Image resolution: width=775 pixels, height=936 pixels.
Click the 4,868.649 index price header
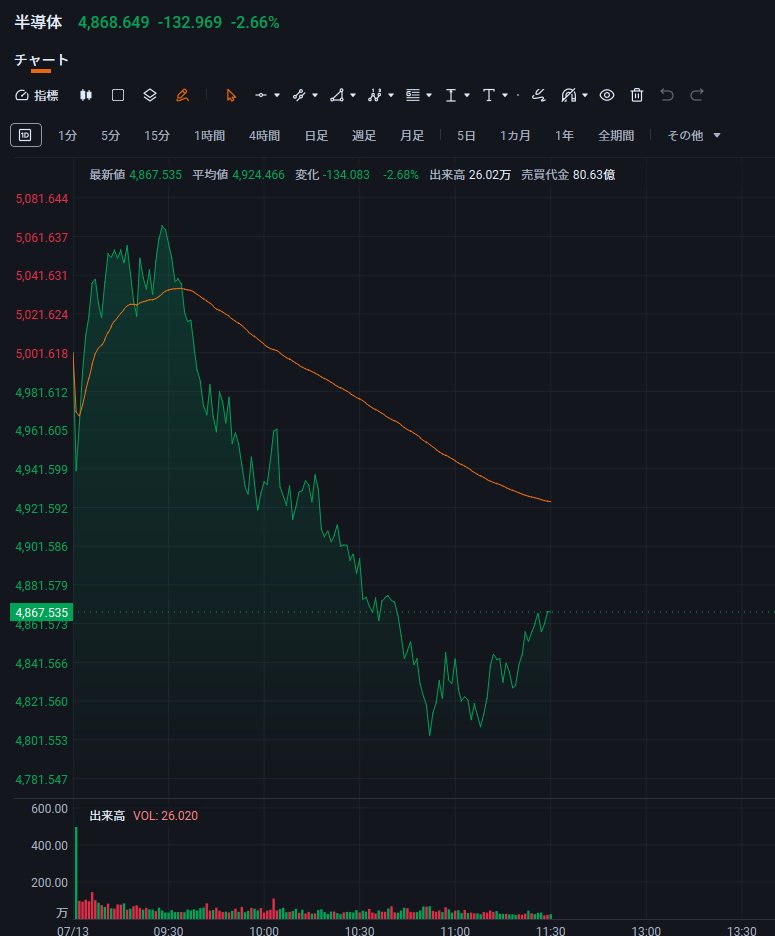[x=113, y=22]
